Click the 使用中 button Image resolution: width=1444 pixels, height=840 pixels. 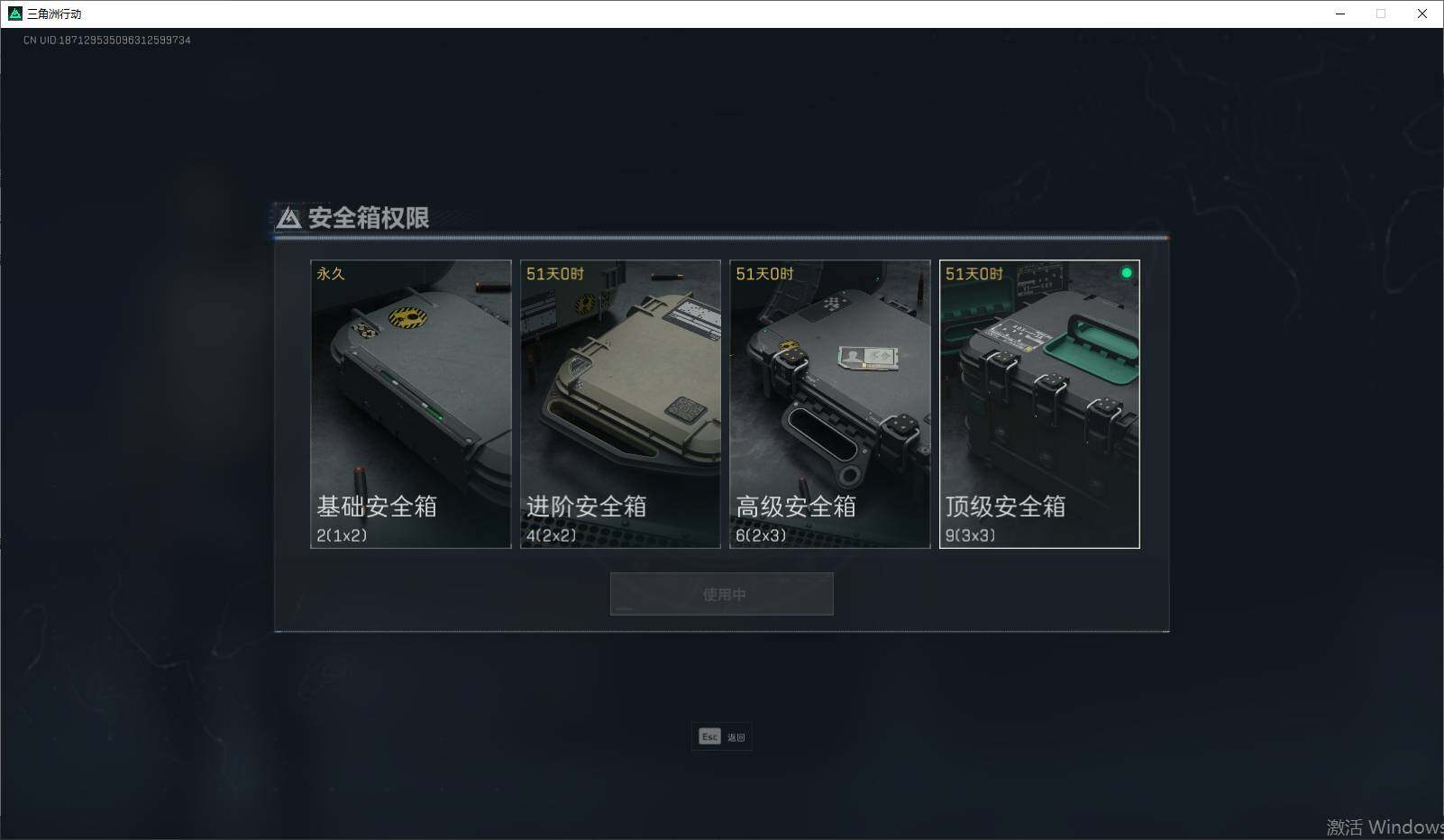coord(722,594)
